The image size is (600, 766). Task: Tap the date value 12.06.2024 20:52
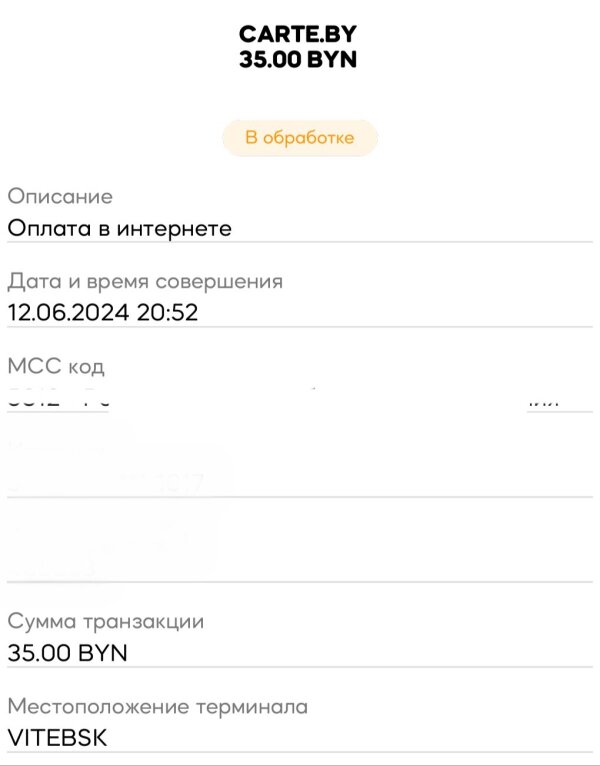point(103,313)
